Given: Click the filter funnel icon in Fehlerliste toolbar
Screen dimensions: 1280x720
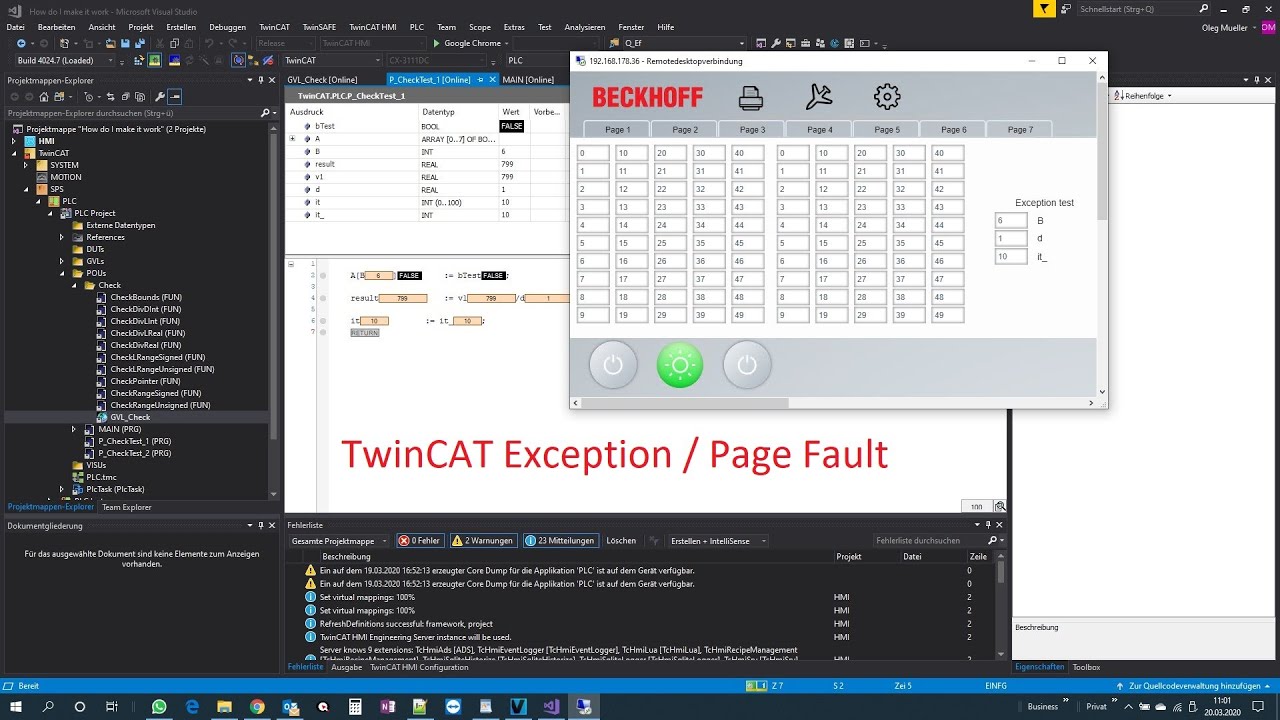Looking at the screenshot, I should 652,541.
